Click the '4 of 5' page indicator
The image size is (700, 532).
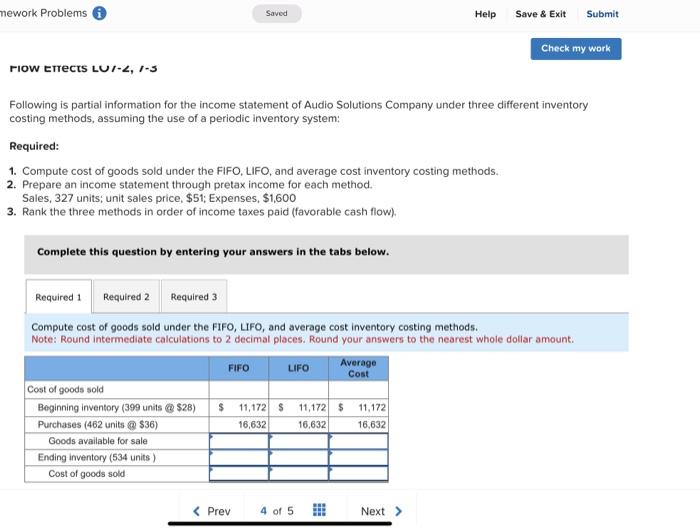click(277, 511)
